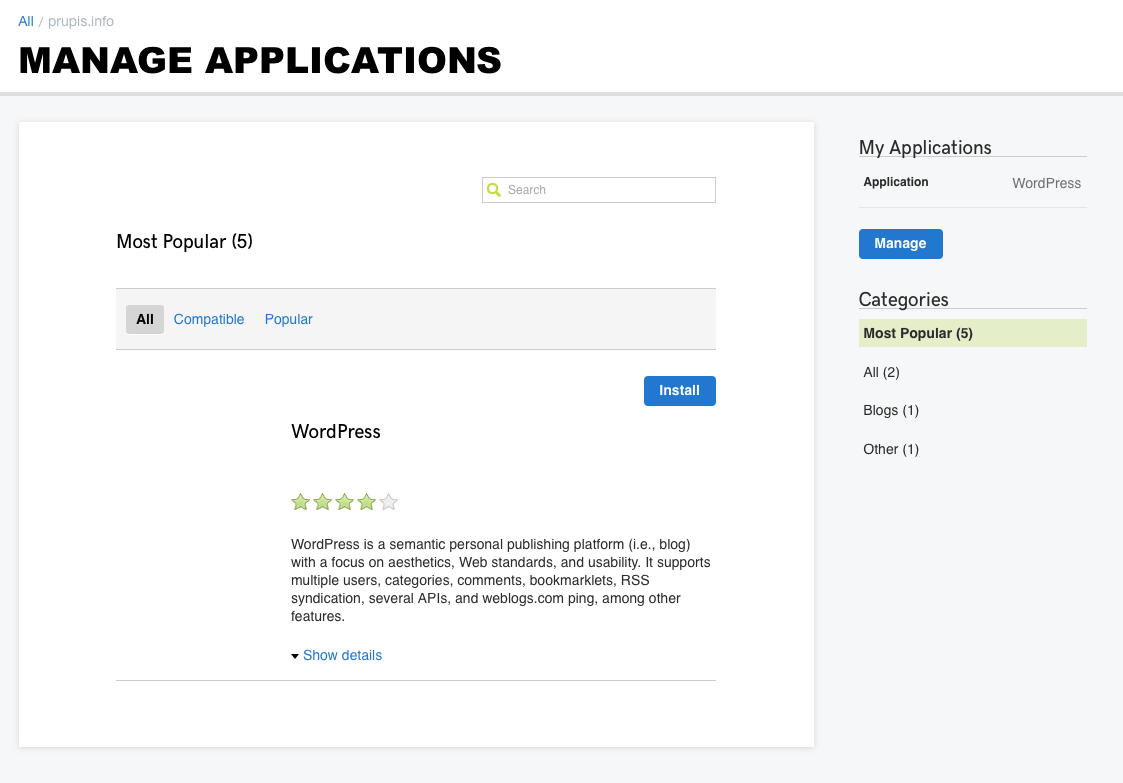Click the third rating star
Viewport: 1123px width, 783px height.
(x=345, y=502)
